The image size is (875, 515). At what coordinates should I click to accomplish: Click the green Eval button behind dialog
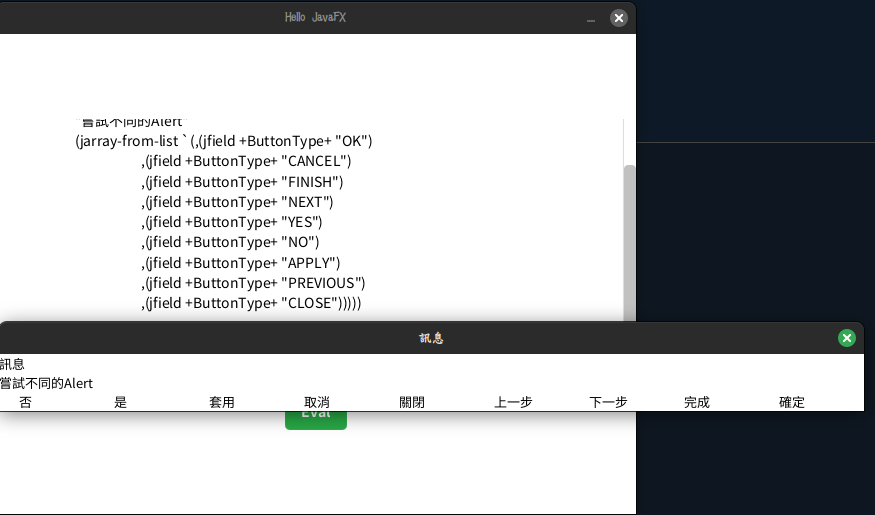[316, 420]
